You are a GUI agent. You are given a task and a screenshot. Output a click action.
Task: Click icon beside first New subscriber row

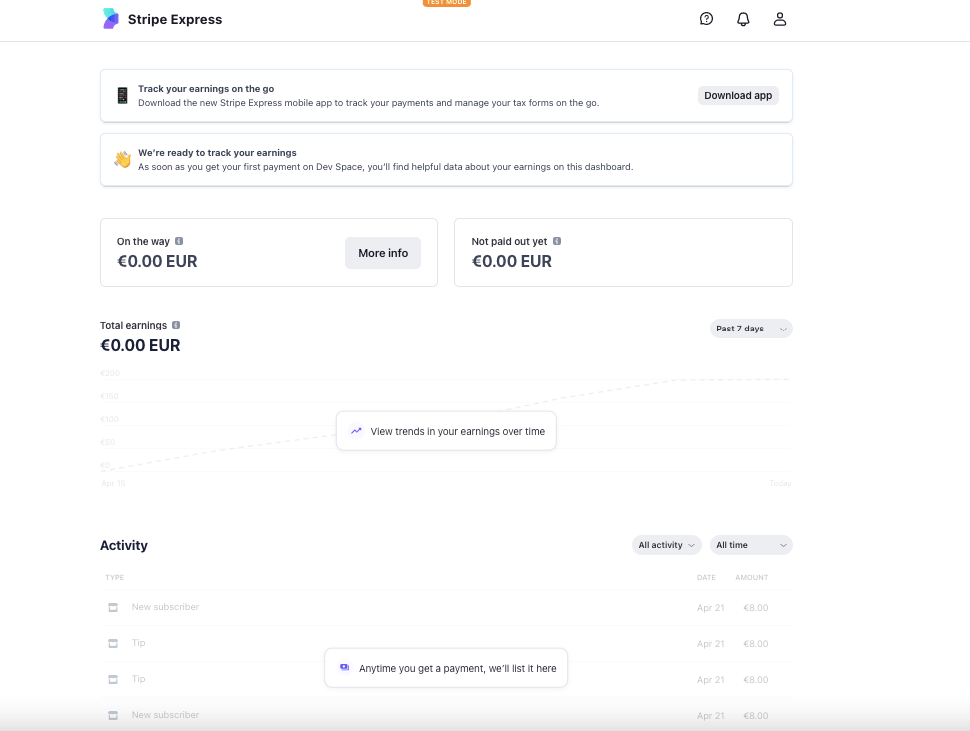(113, 607)
